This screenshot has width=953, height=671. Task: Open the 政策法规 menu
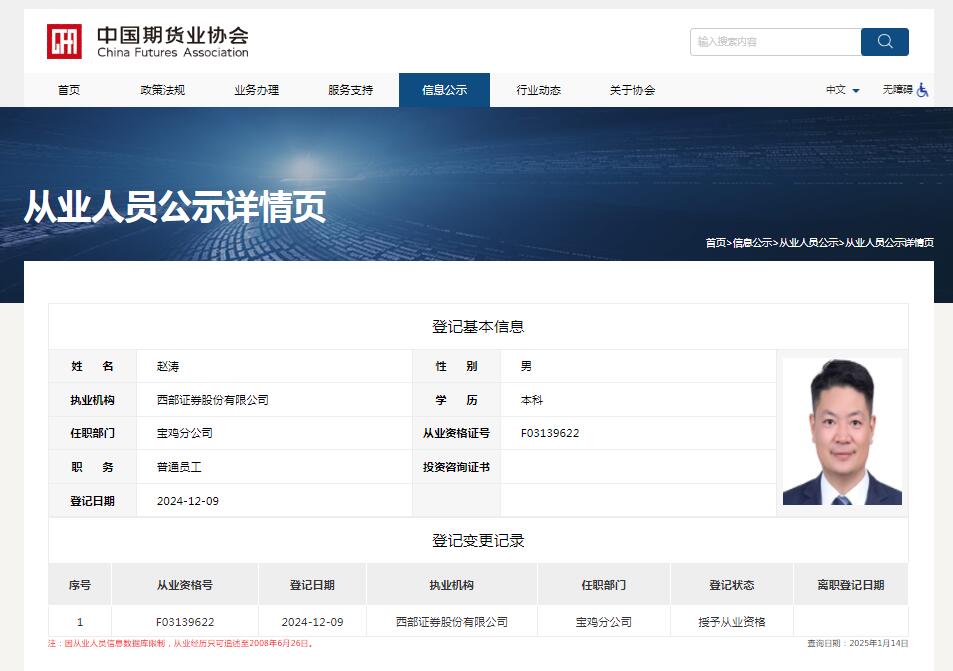pyautogui.click(x=162, y=90)
